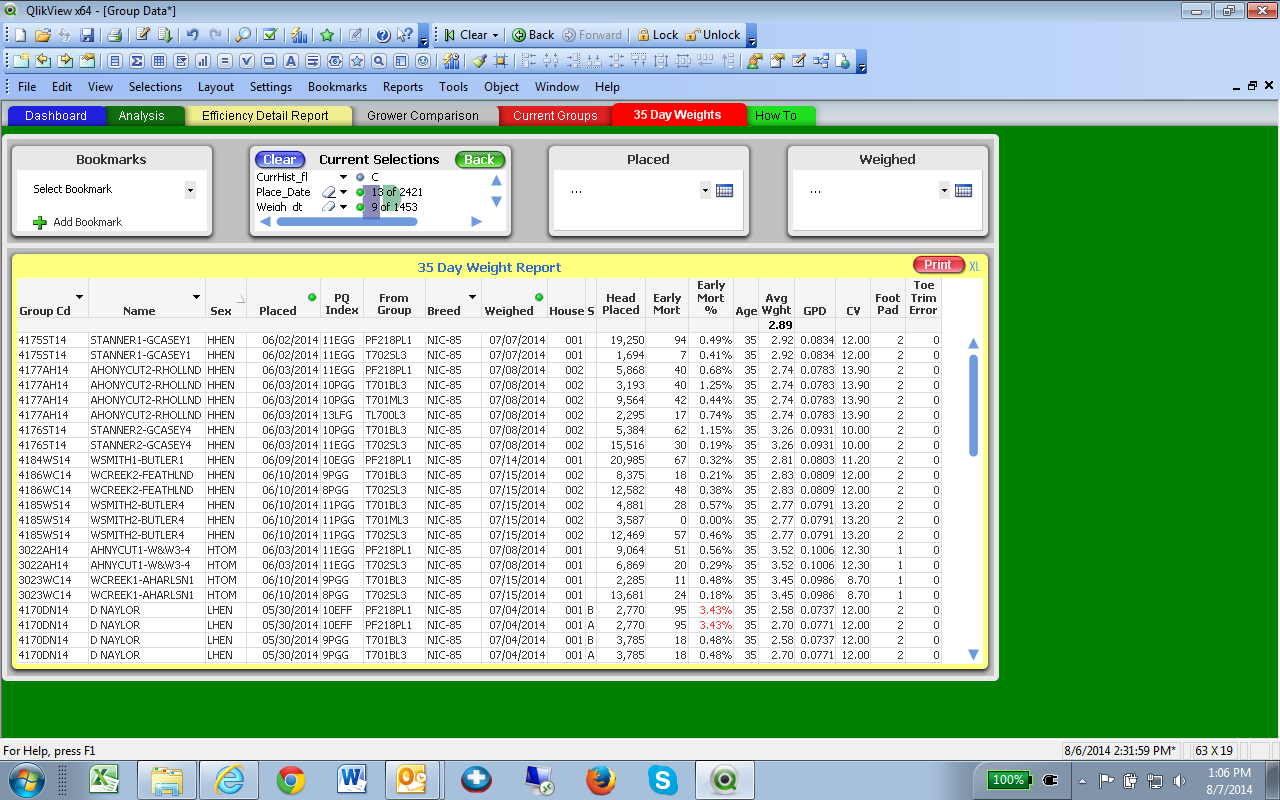Reload data with the Reload icon
This screenshot has height=800, width=1280.
(165, 35)
